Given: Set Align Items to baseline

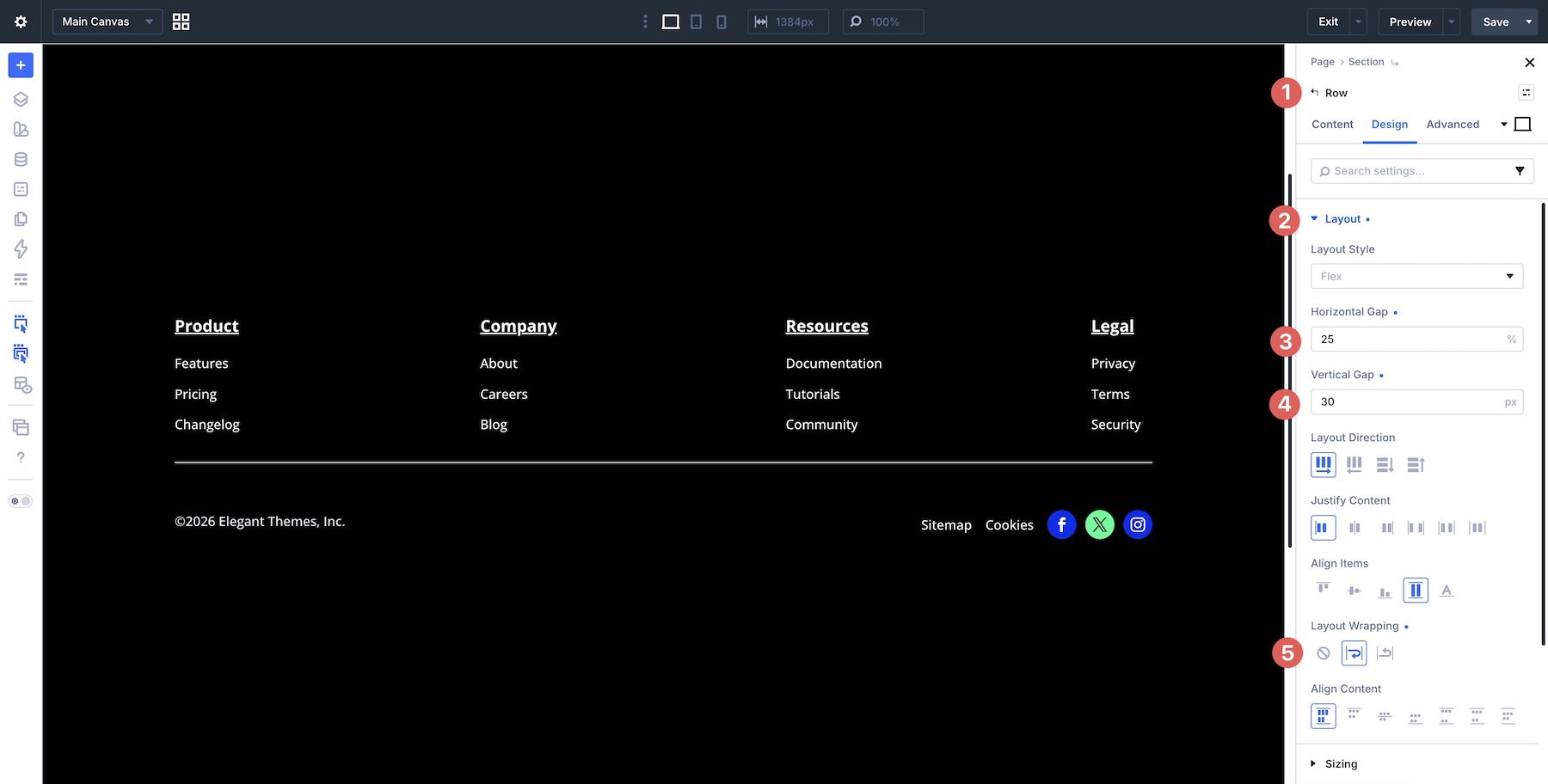Looking at the screenshot, I should [x=1447, y=591].
